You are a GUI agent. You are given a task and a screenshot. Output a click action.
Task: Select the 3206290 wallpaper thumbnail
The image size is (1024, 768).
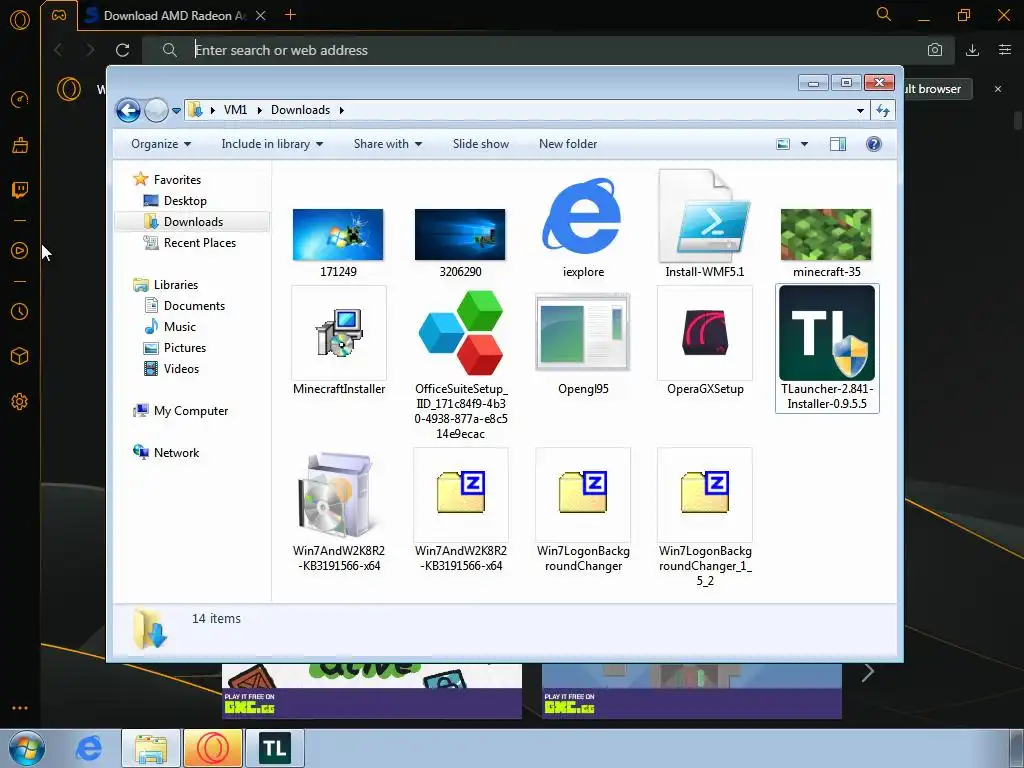(460, 243)
